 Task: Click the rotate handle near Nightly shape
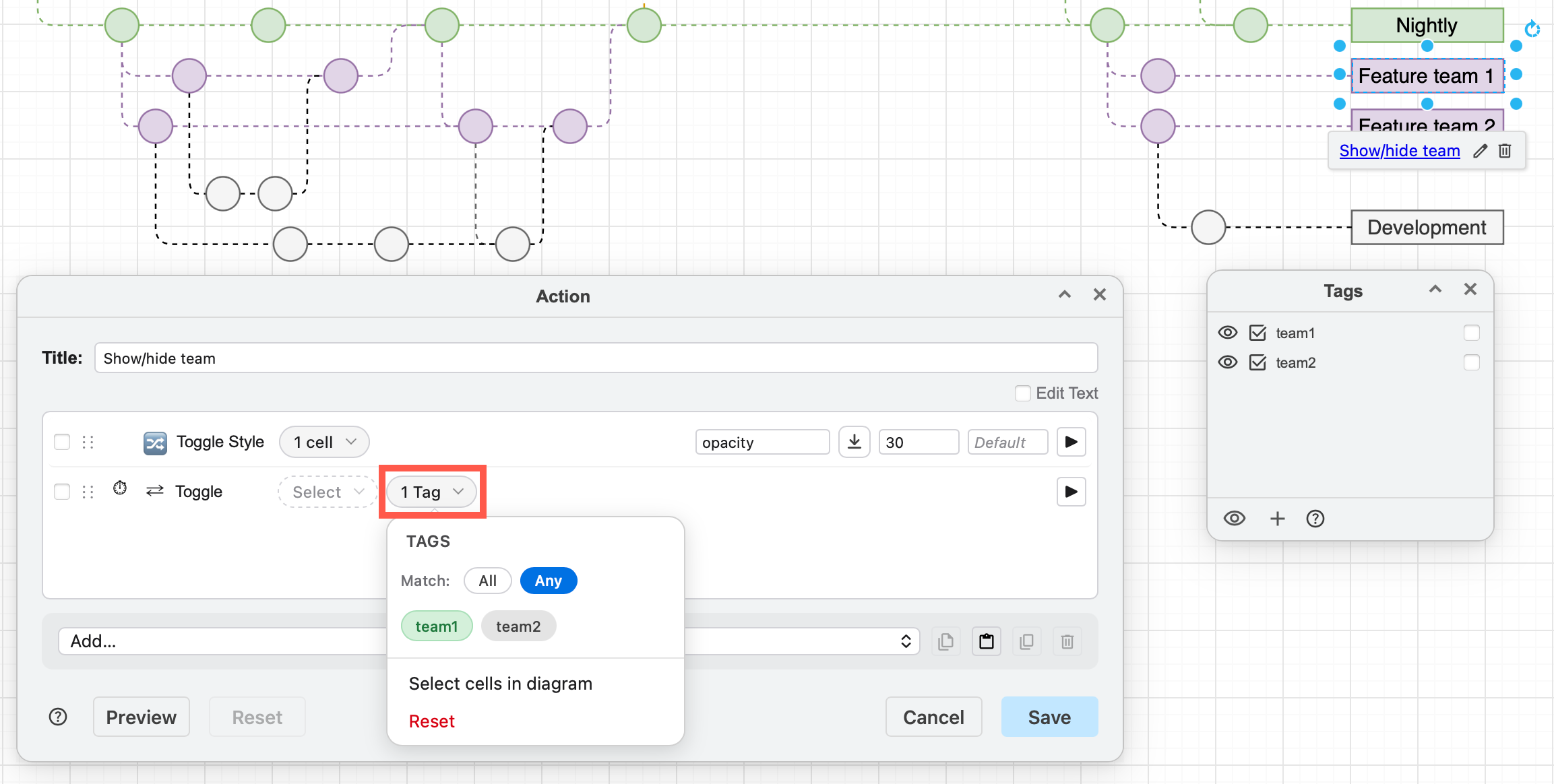[x=1532, y=28]
